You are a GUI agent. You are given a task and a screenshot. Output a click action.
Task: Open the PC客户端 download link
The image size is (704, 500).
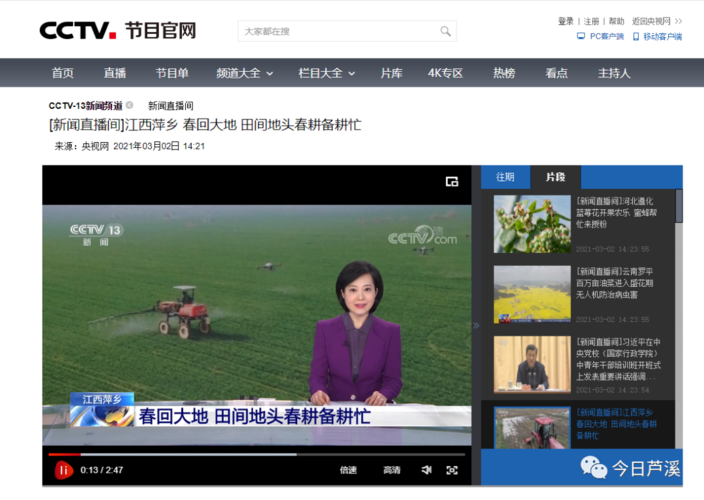600,37
